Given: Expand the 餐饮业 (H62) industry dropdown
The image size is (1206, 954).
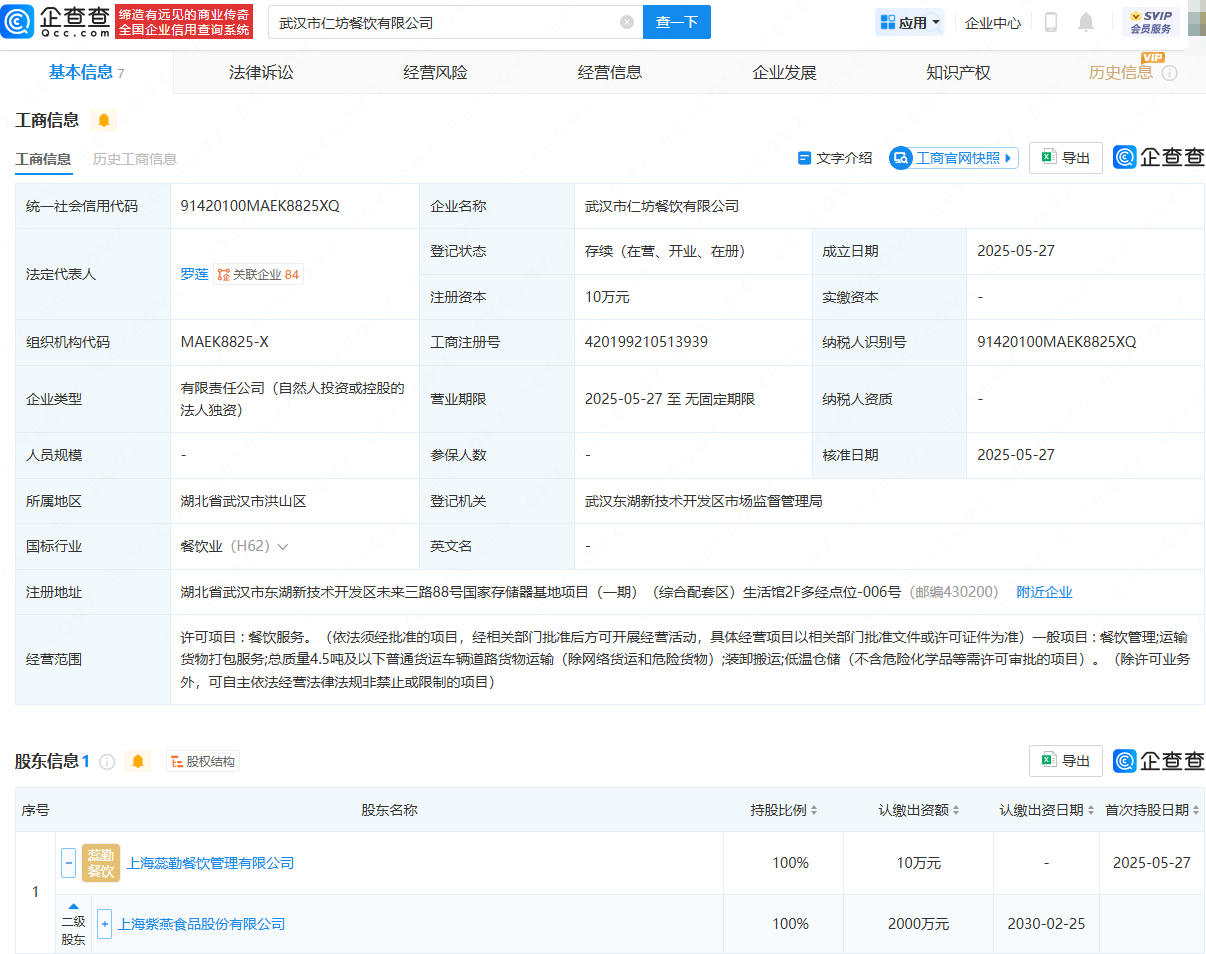Looking at the screenshot, I should 283,547.
